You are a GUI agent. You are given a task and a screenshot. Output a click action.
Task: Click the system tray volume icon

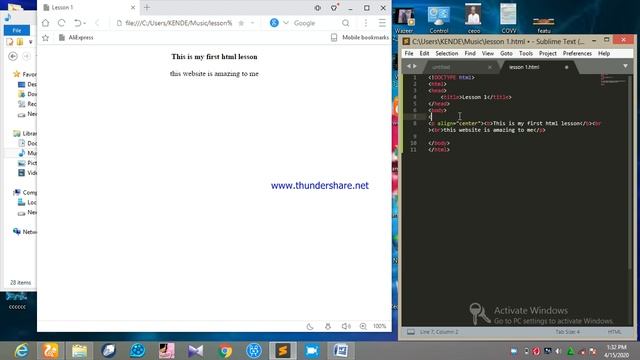coord(558,351)
